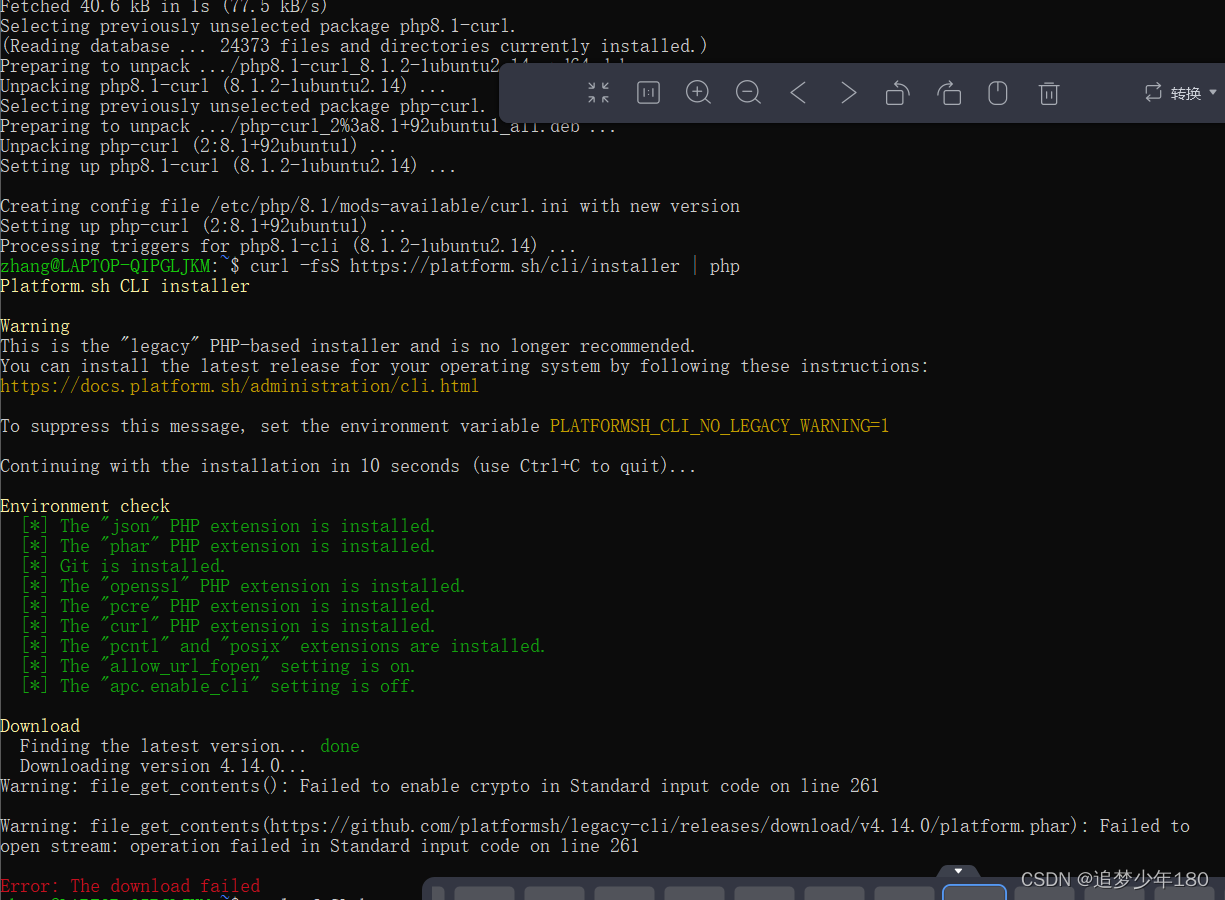Zoom in on the screenshot
This screenshot has height=900, width=1225.
(698, 92)
